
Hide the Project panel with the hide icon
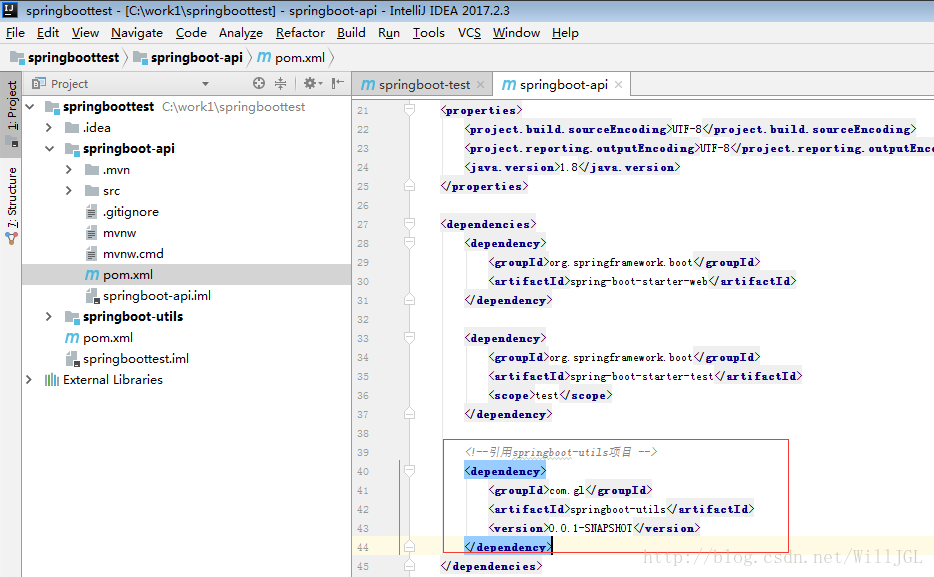point(338,84)
